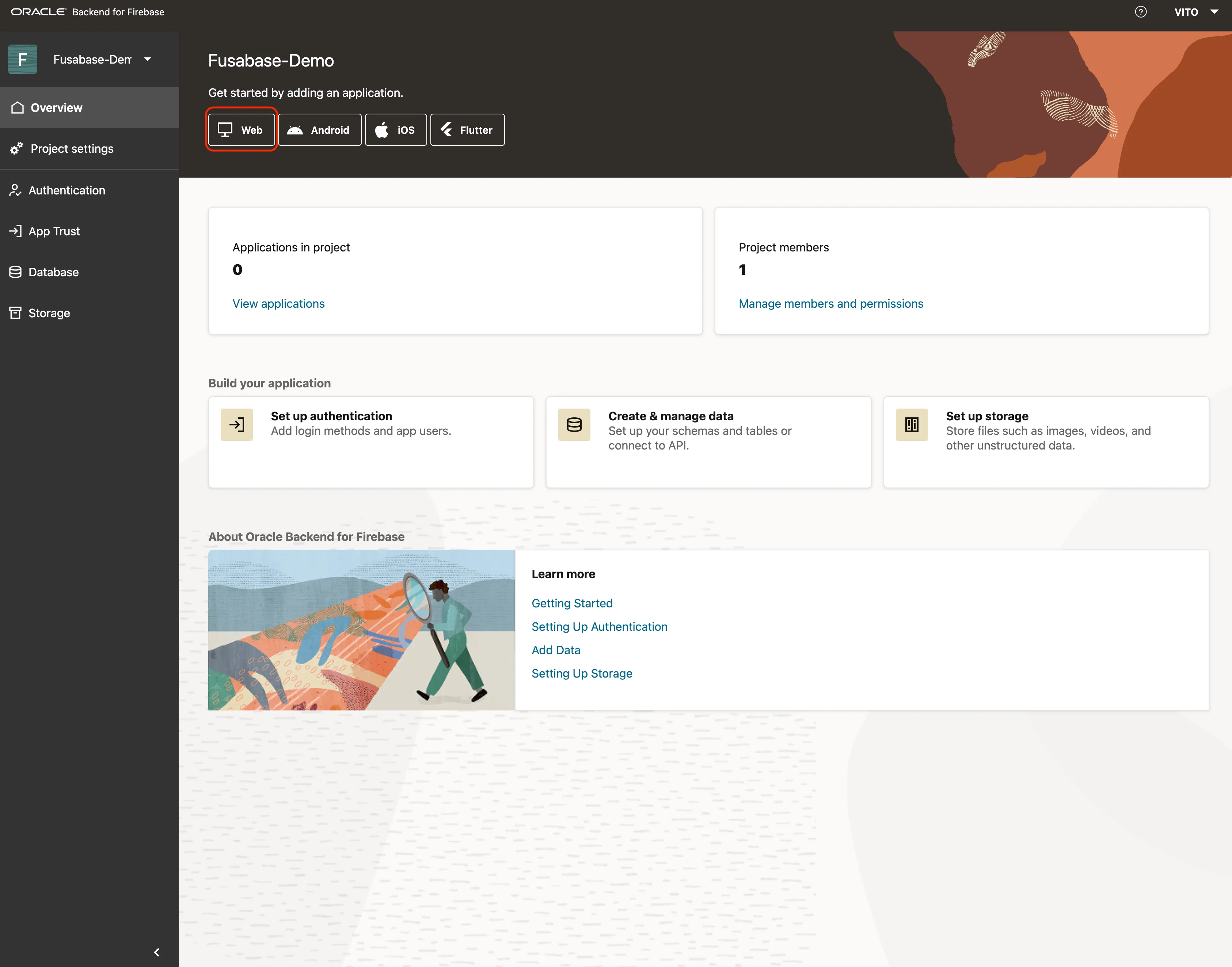Screen dimensions: 1232x967
Task: Click the green F project avatar
Action: coord(23,59)
